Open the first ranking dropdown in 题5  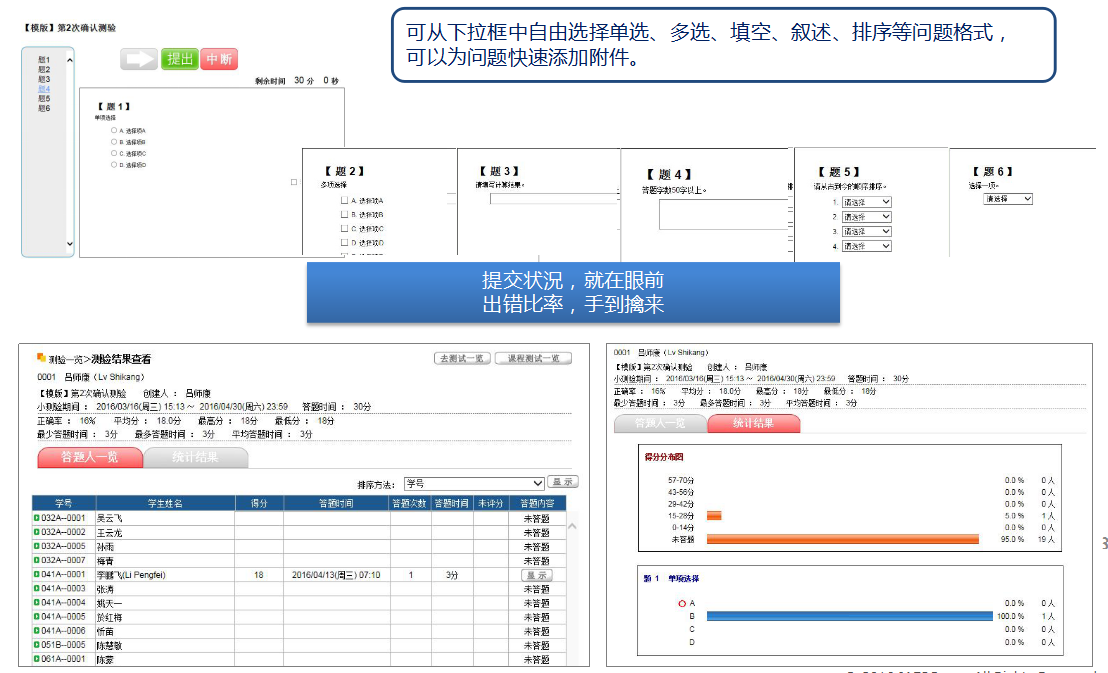[x=866, y=202]
